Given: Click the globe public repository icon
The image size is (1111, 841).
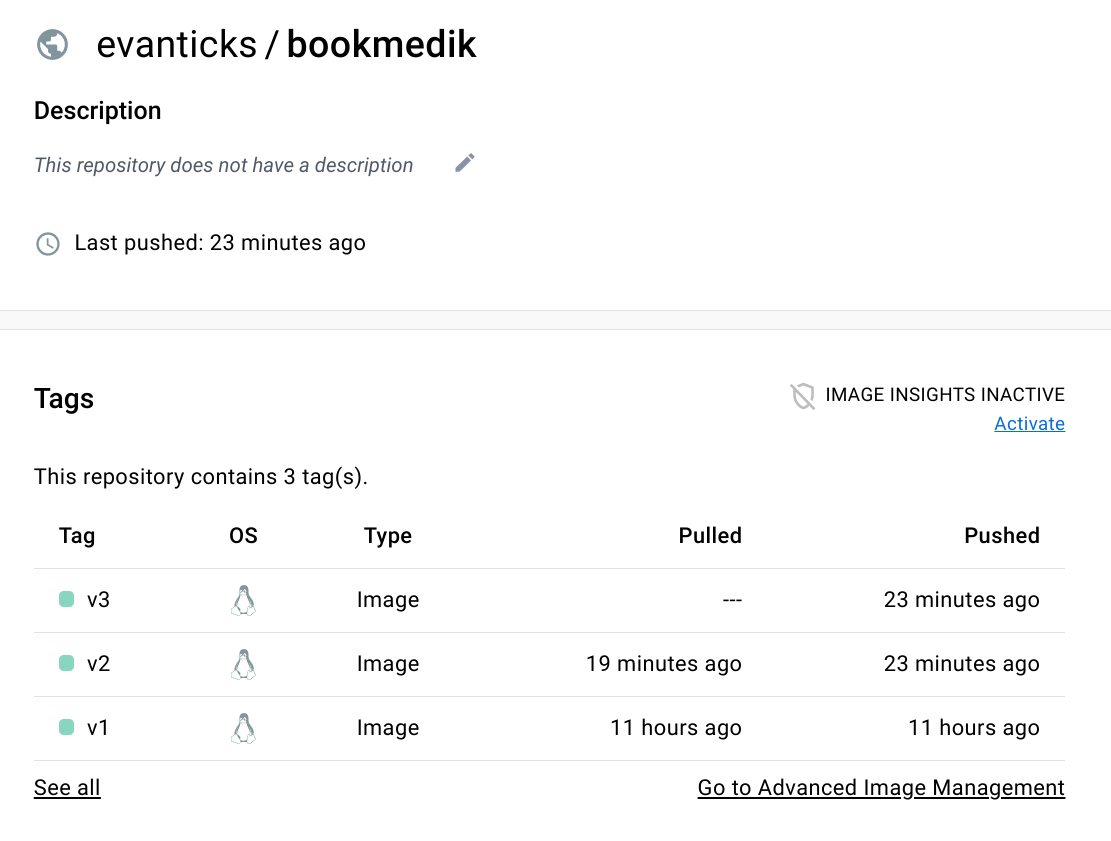Looking at the screenshot, I should (x=52, y=45).
